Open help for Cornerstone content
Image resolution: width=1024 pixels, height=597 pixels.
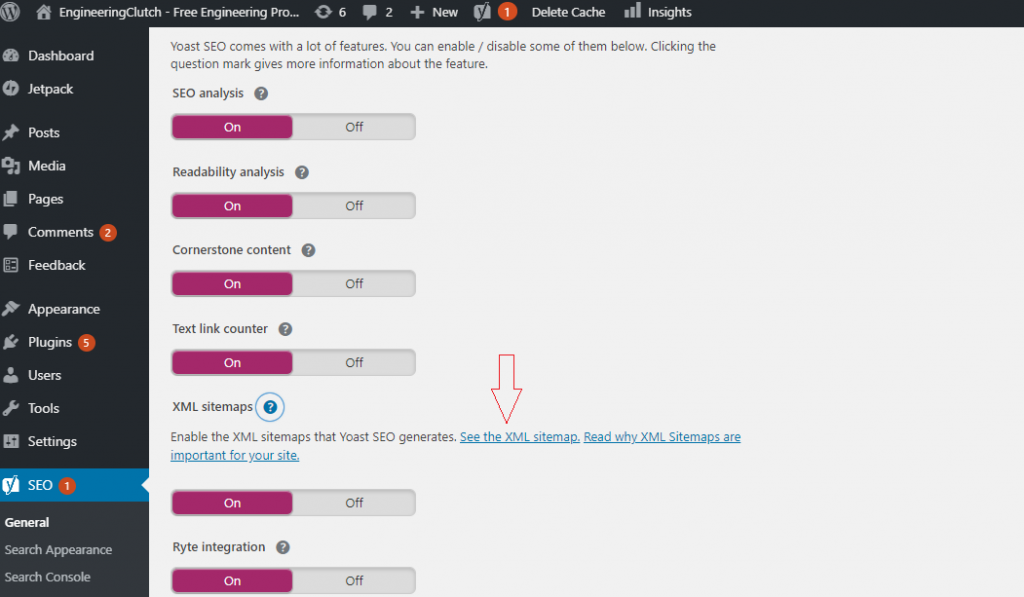[x=308, y=250]
